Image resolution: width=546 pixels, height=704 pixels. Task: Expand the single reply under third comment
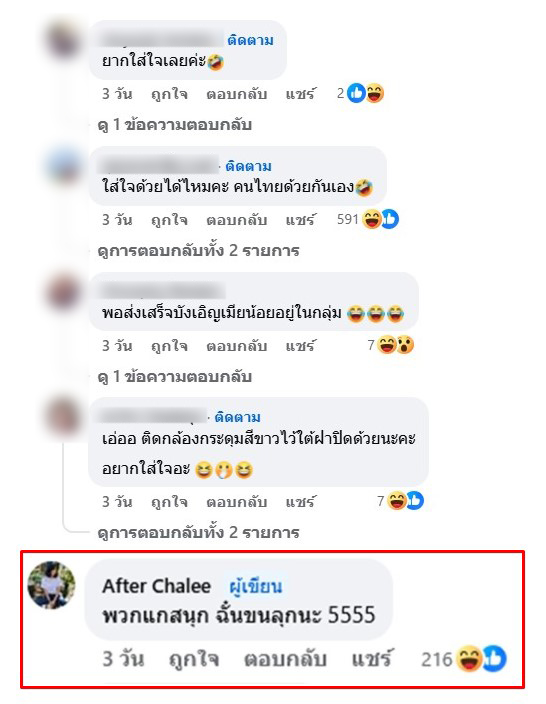175,377
